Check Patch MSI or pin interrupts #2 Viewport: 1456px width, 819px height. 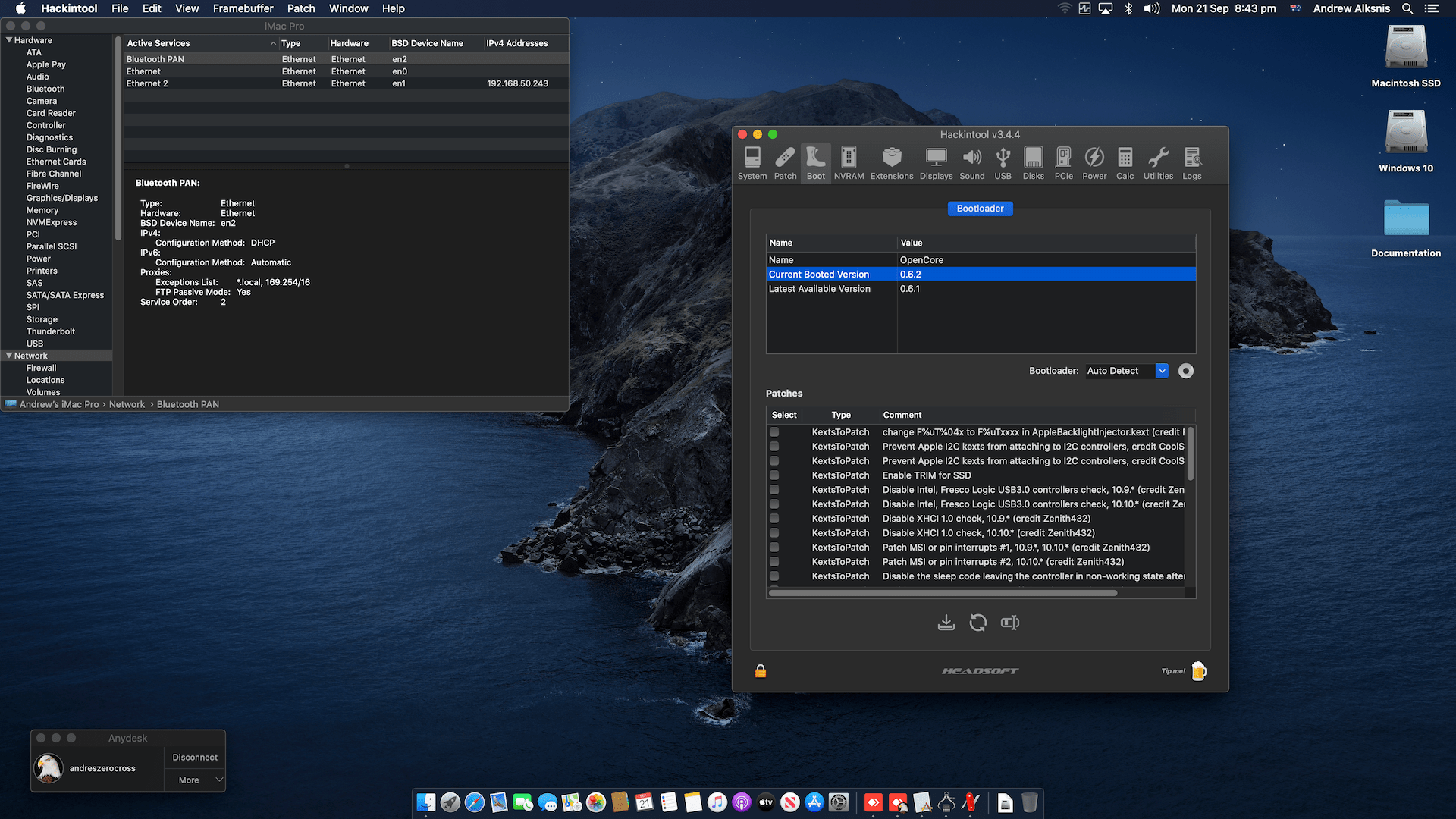[774, 562]
